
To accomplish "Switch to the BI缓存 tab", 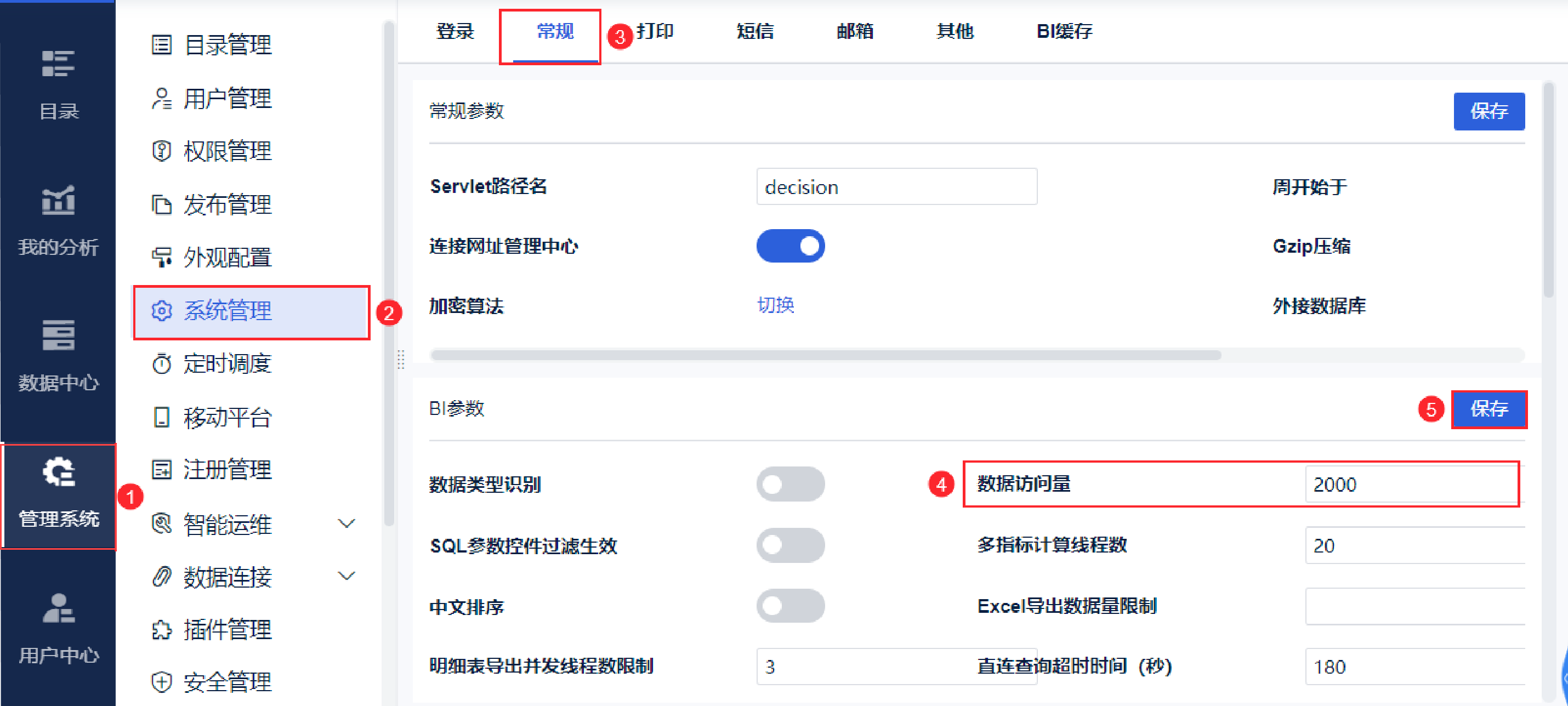I will click(x=1064, y=31).
